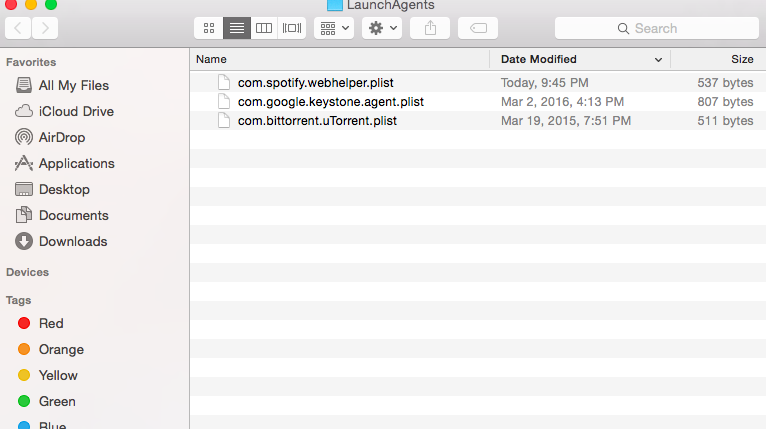Viewport: 766px width, 429px height.
Task: Click the Desktop sidebar icon
Action: 23,189
